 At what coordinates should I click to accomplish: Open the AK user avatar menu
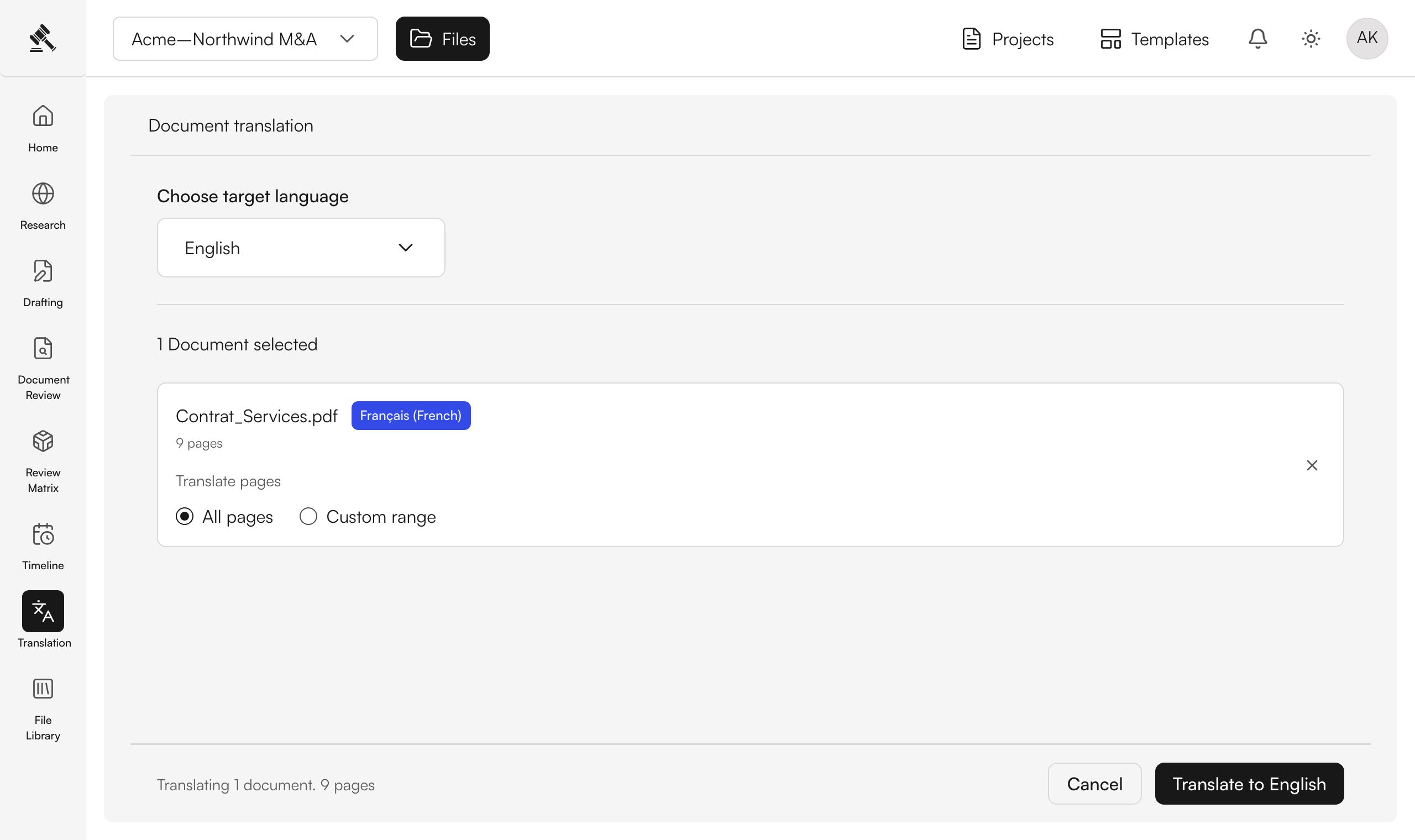[x=1367, y=39]
